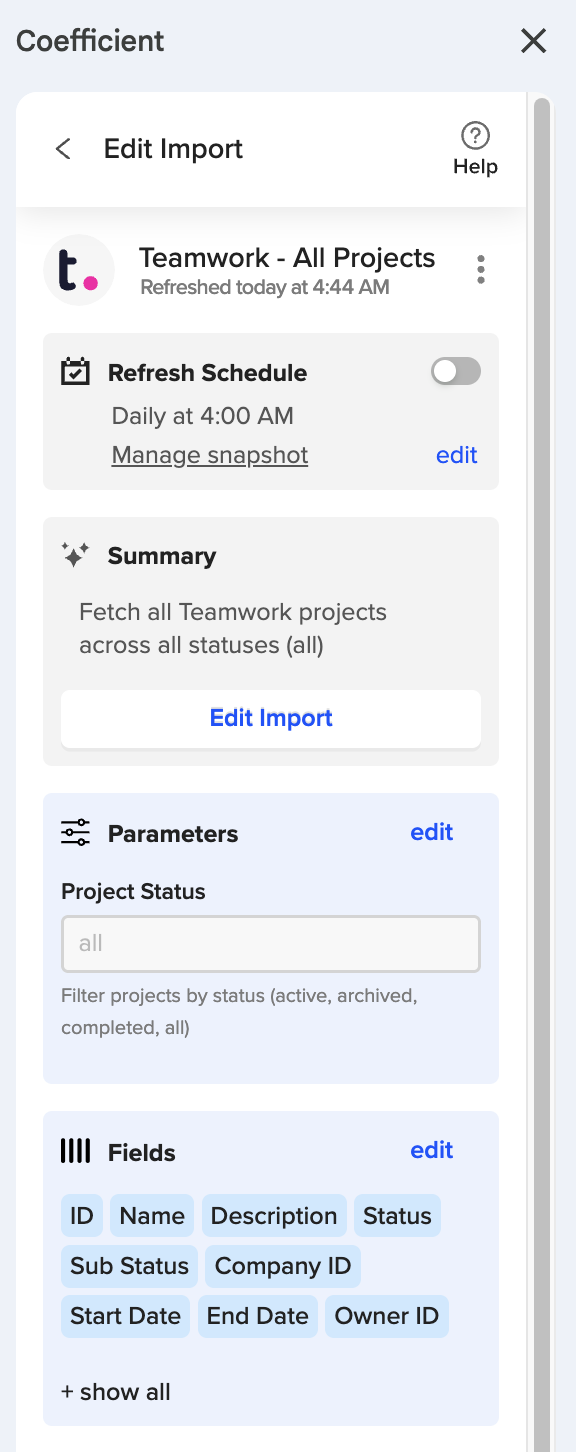Open the Help question mark icon
Image resolution: width=576 pixels, height=1452 pixels.
click(475, 135)
